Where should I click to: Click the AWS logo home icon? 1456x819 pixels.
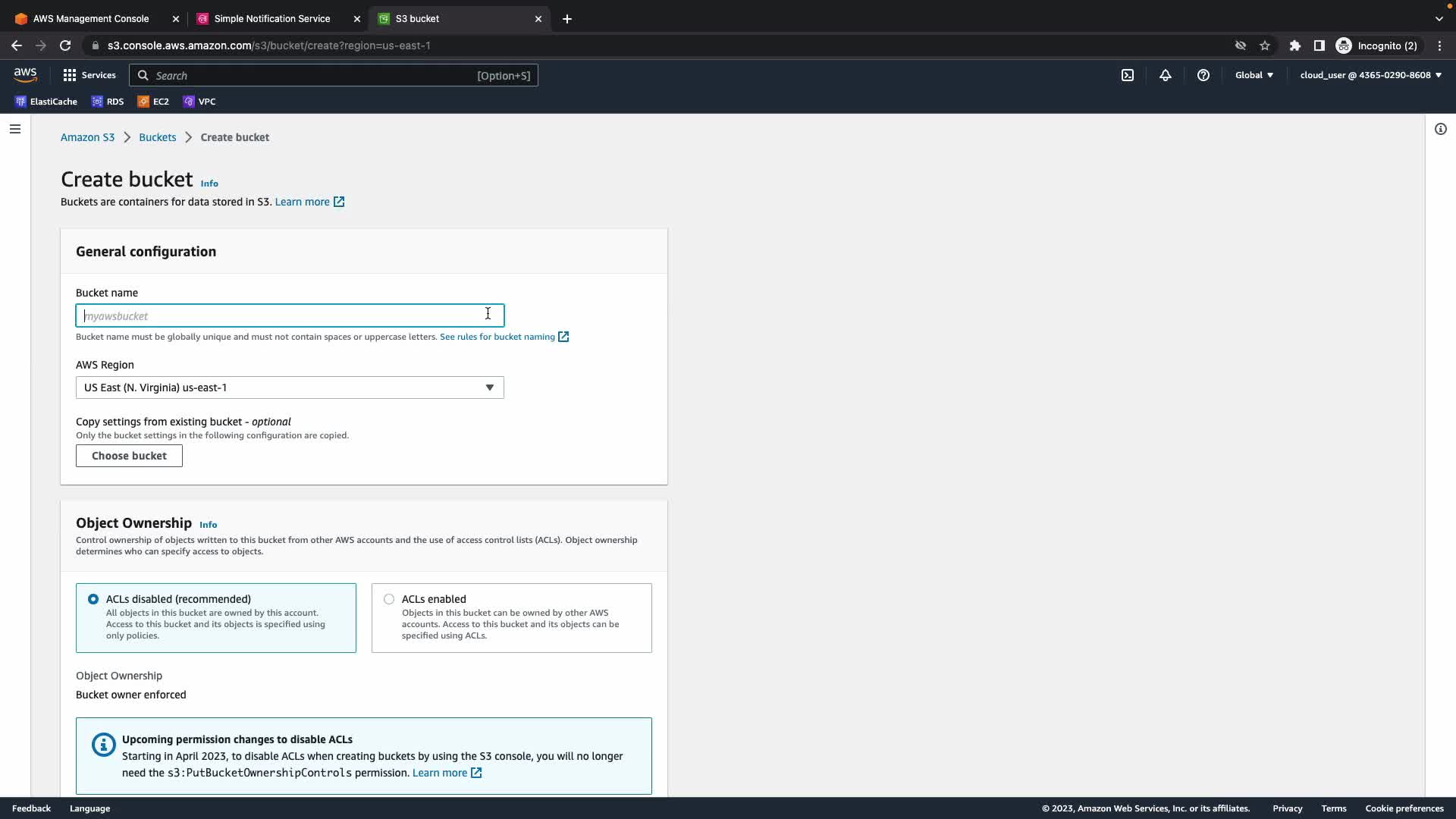(x=25, y=74)
